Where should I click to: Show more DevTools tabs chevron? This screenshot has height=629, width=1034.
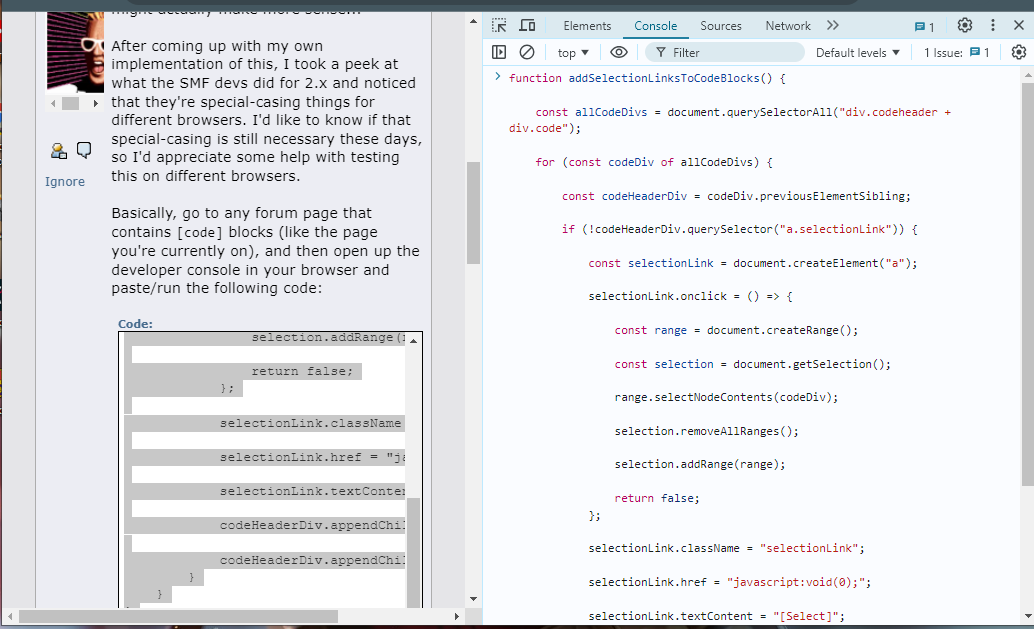click(833, 25)
